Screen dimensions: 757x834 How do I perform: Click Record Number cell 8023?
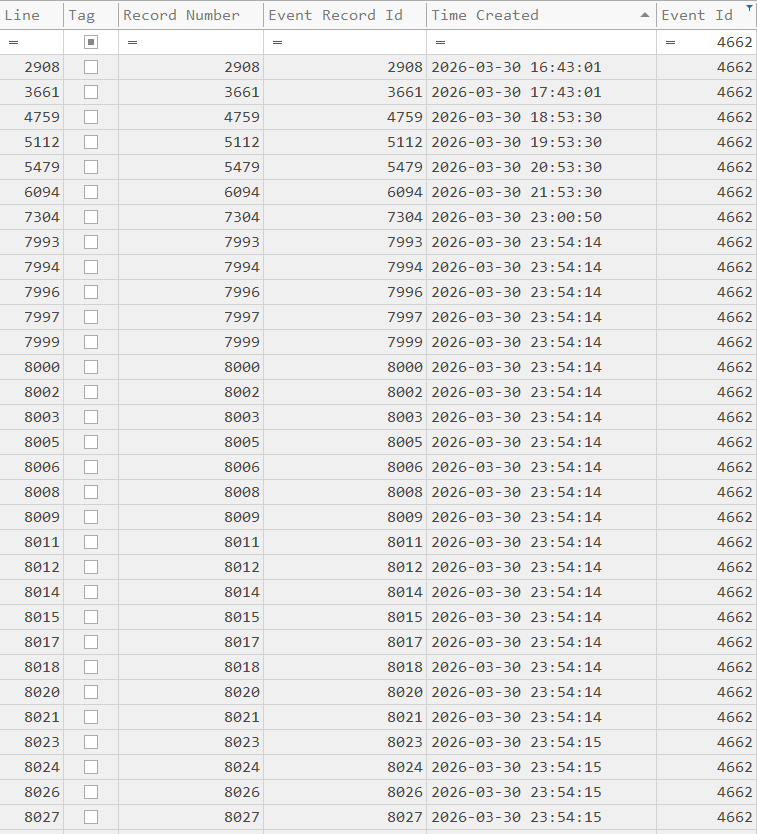tap(191, 742)
